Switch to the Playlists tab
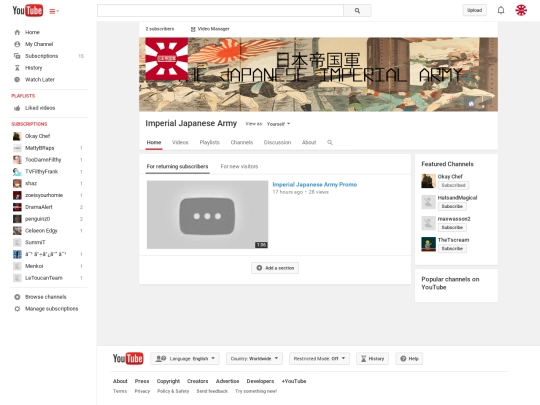 pos(209,143)
